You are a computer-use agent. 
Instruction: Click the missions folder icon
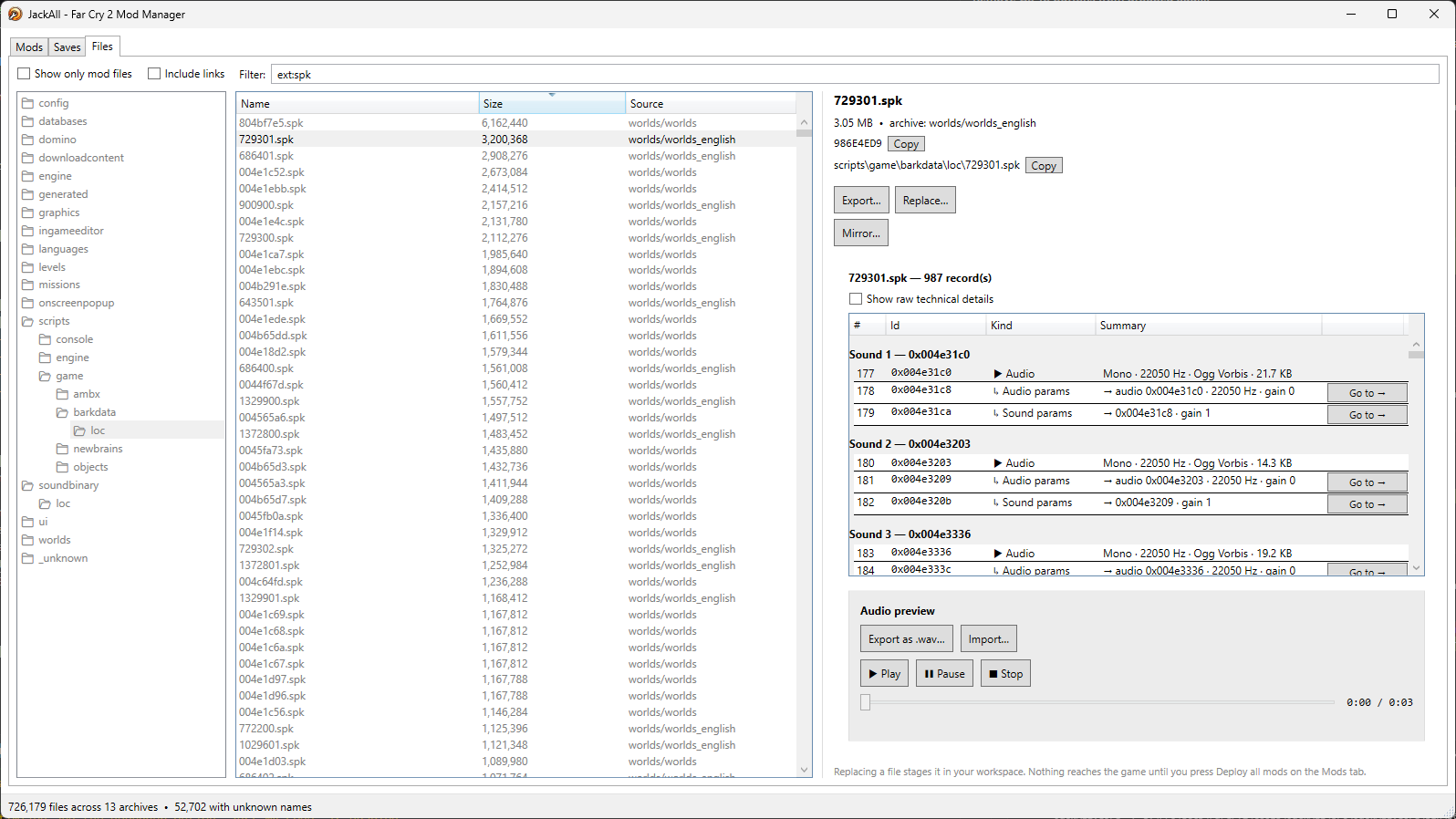pos(27,285)
